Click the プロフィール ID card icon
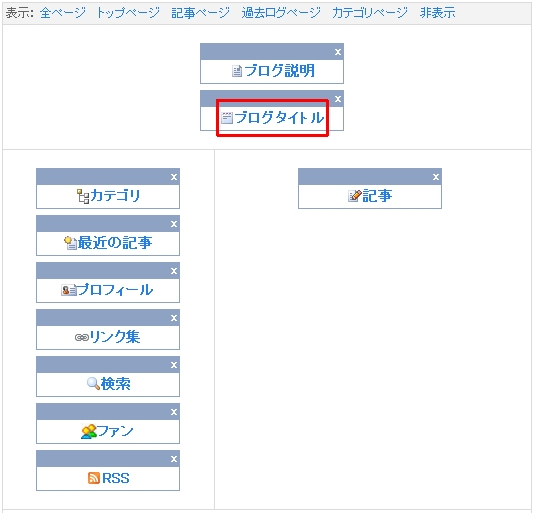 68,290
